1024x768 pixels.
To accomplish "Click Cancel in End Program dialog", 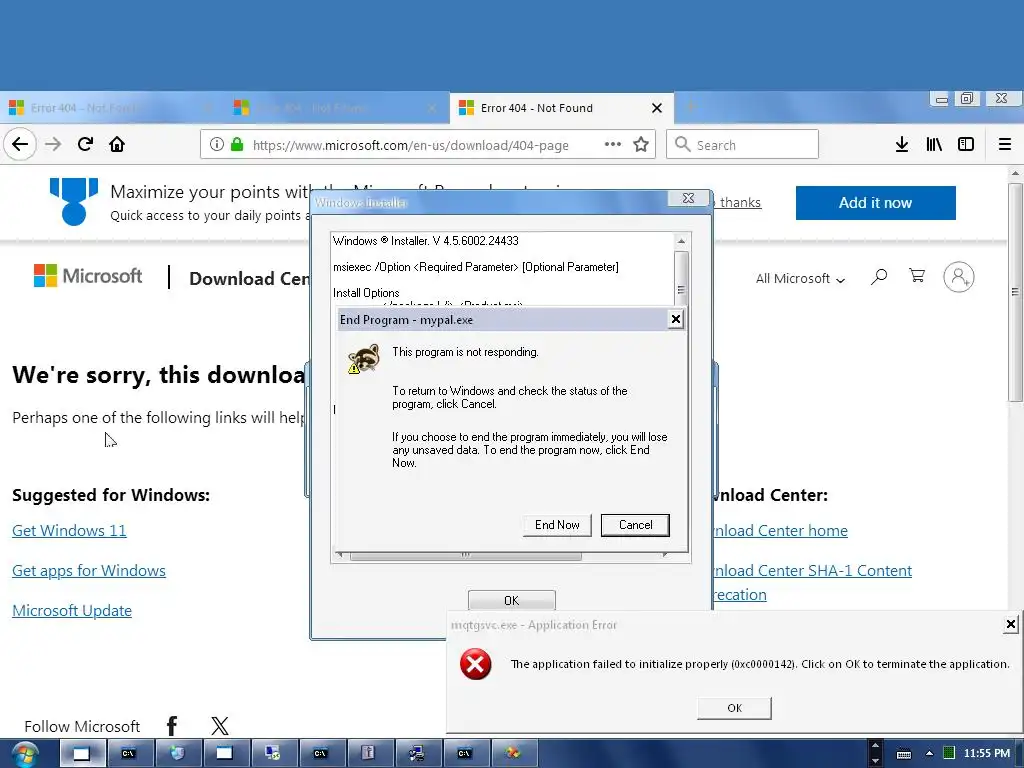I will [635, 525].
